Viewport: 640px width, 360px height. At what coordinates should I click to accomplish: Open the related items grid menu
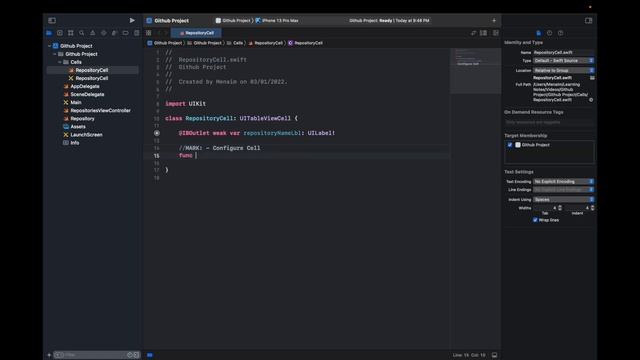[149, 33]
